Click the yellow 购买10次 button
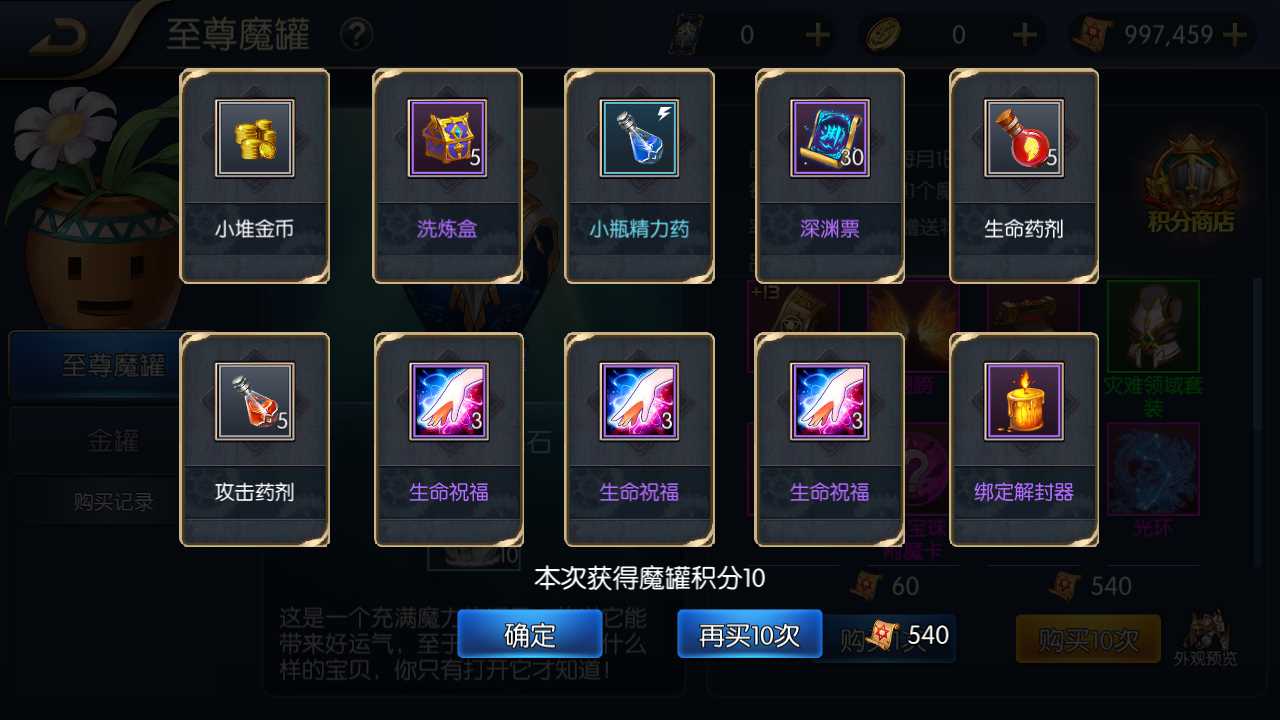 (1088, 639)
